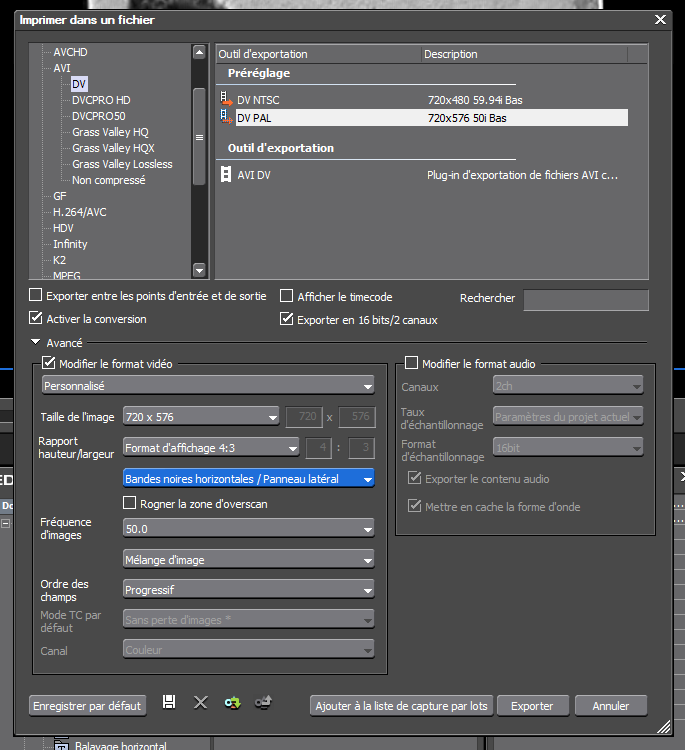Click the delete preset X icon
685x750 pixels.
(201, 702)
